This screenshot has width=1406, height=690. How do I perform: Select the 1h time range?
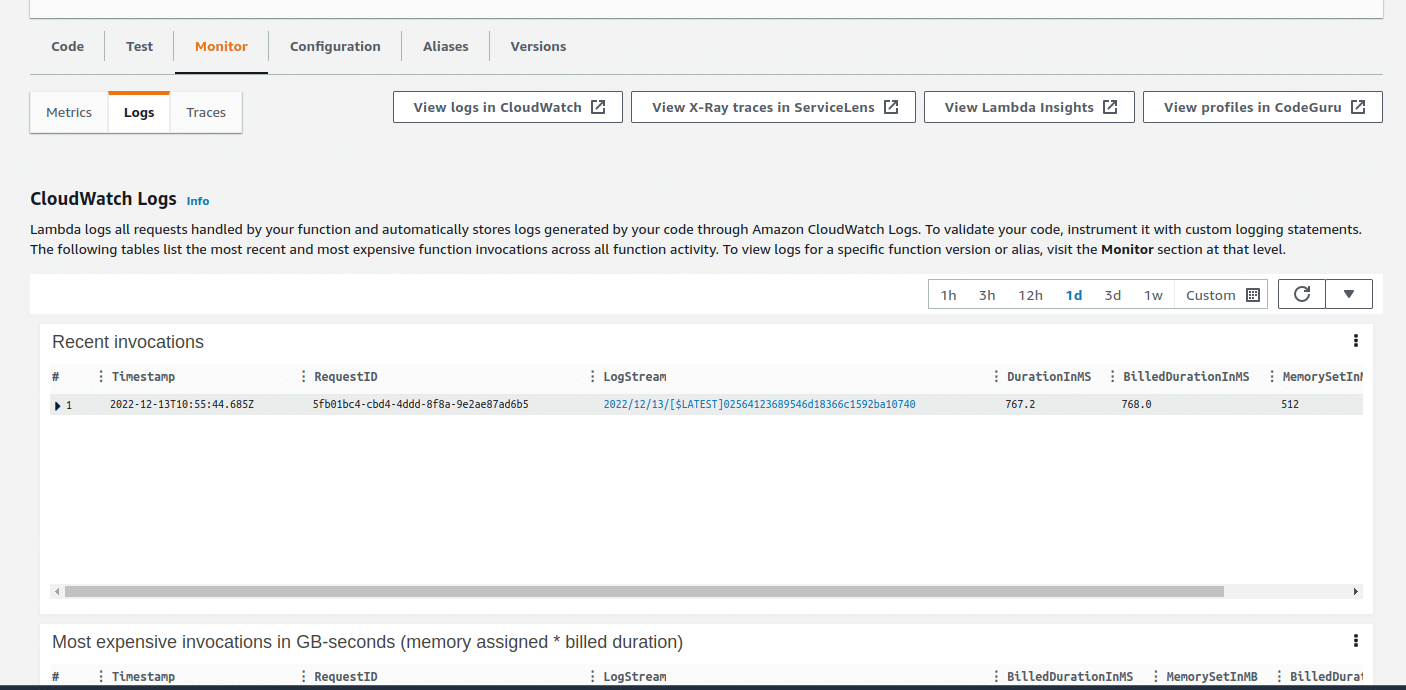point(948,295)
